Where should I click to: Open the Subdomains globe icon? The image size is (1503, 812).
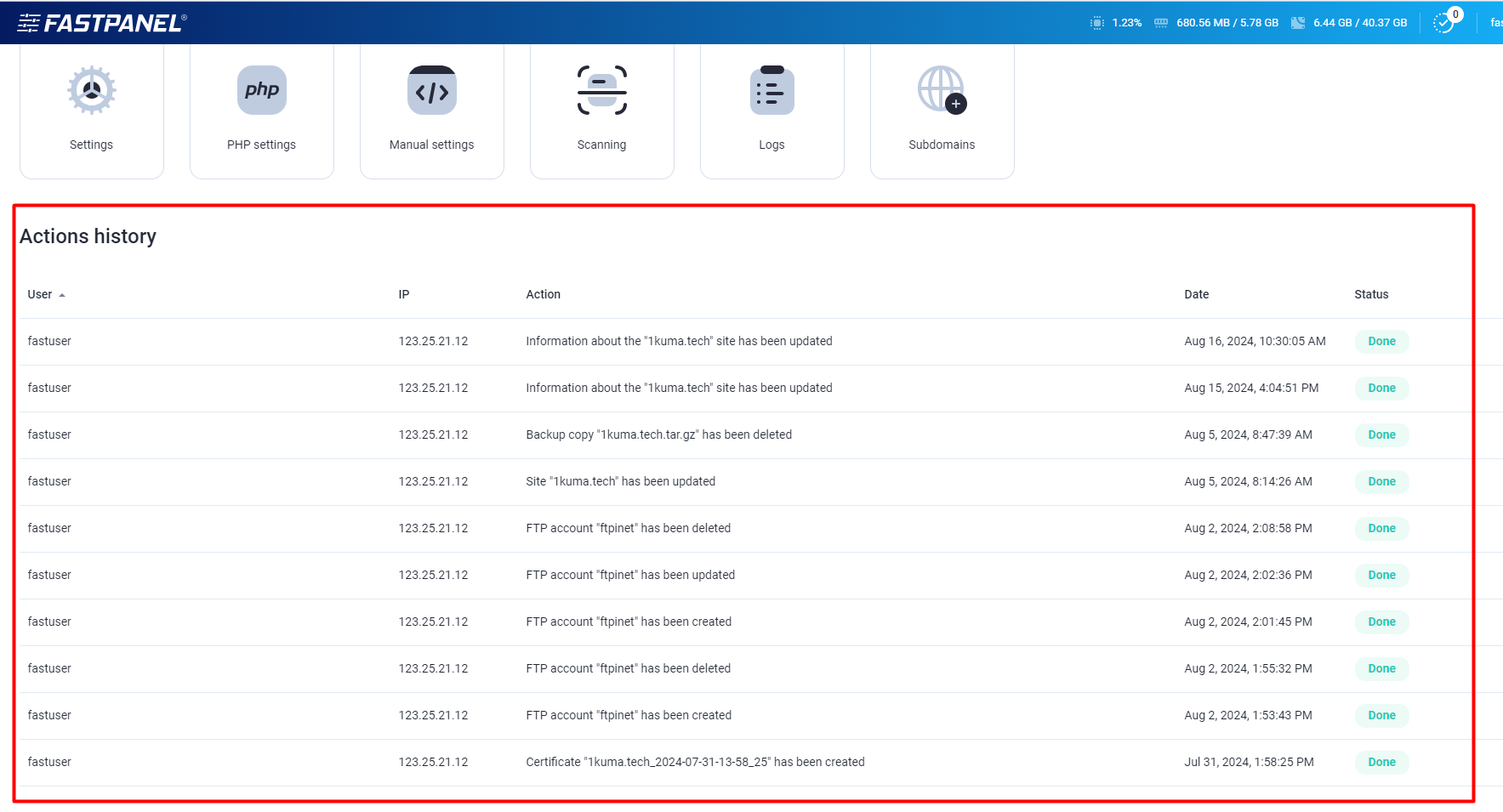940,90
